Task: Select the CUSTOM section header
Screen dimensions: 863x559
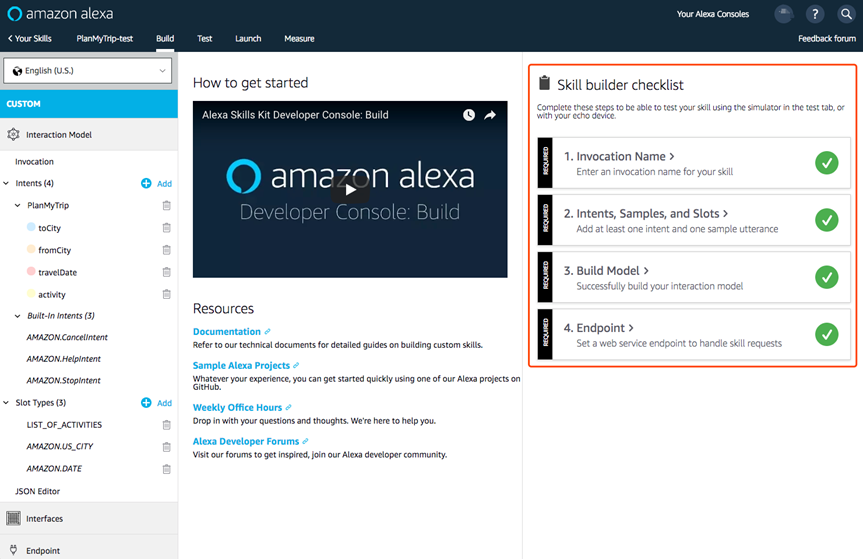Action: pos(89,104)
